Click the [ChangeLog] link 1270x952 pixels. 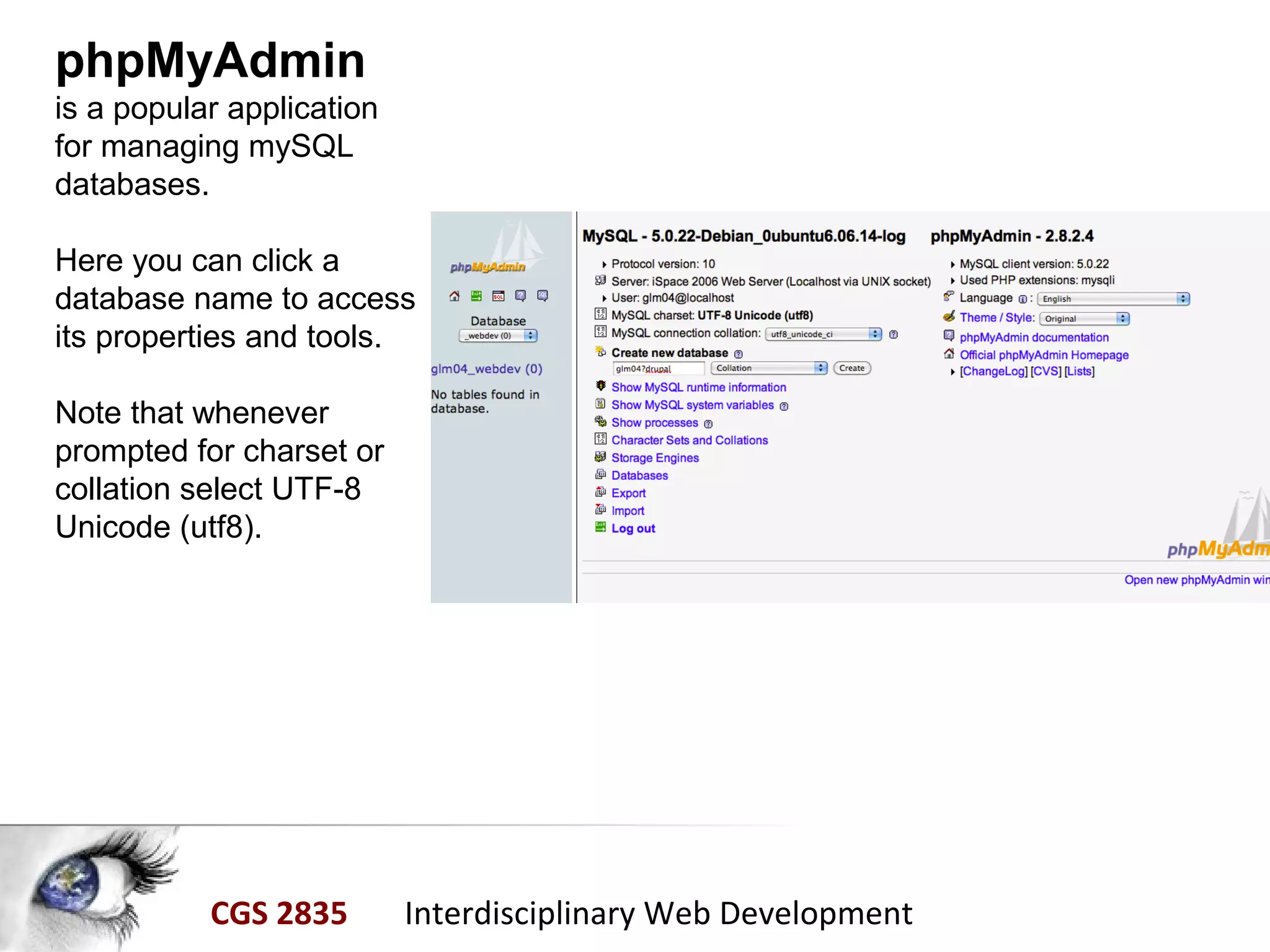click(994, 372)
